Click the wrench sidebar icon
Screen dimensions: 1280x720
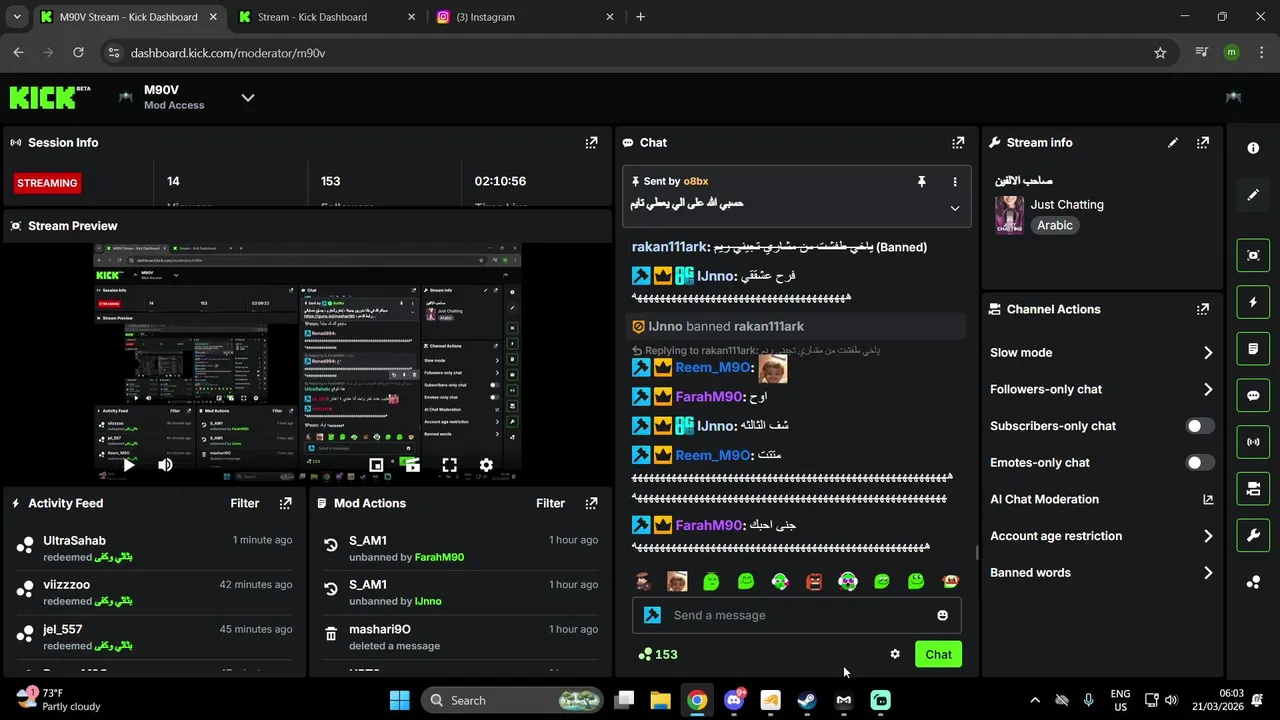point(1253,535)
